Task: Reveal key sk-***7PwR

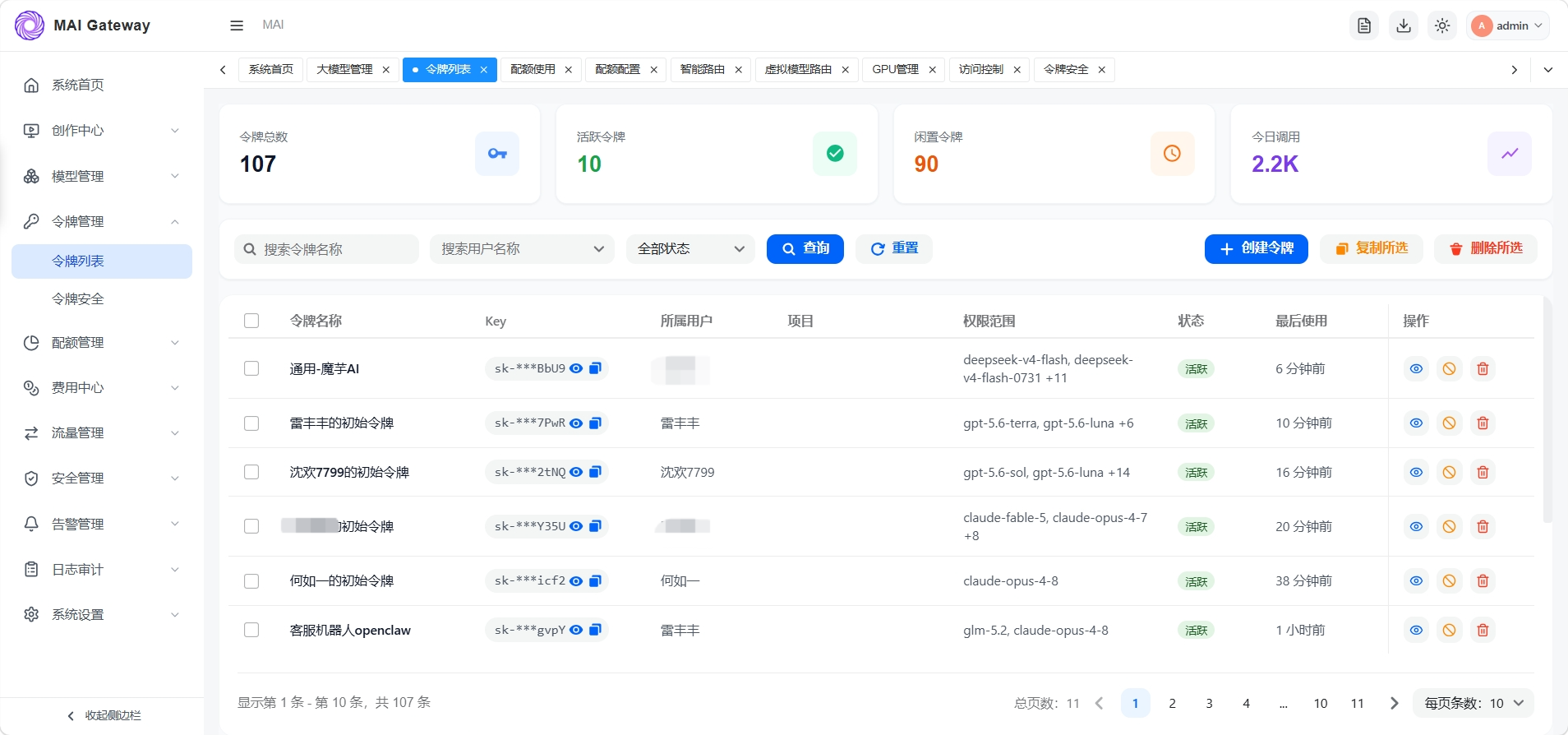Action: coord(576,423)
